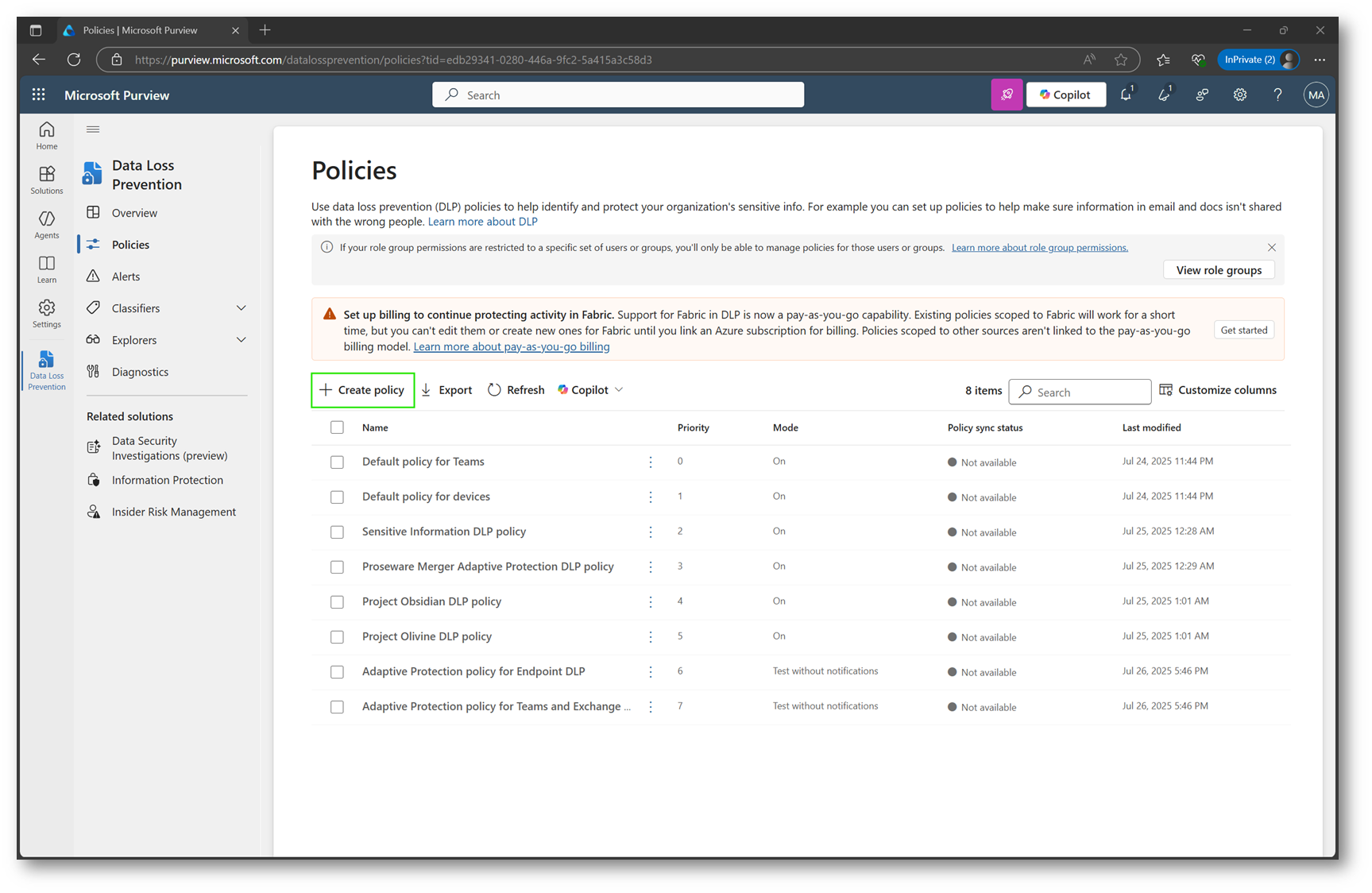Open MA account avatar
Image resolution: width=1372 pixels, height=893 pixels.
pyautogui.click(x=1316, y=95)
